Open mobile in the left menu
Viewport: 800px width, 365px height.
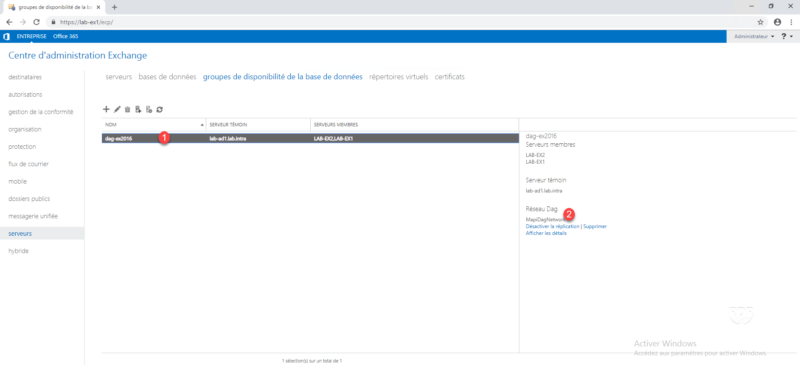pyautogui.click(x=17, y=181)
